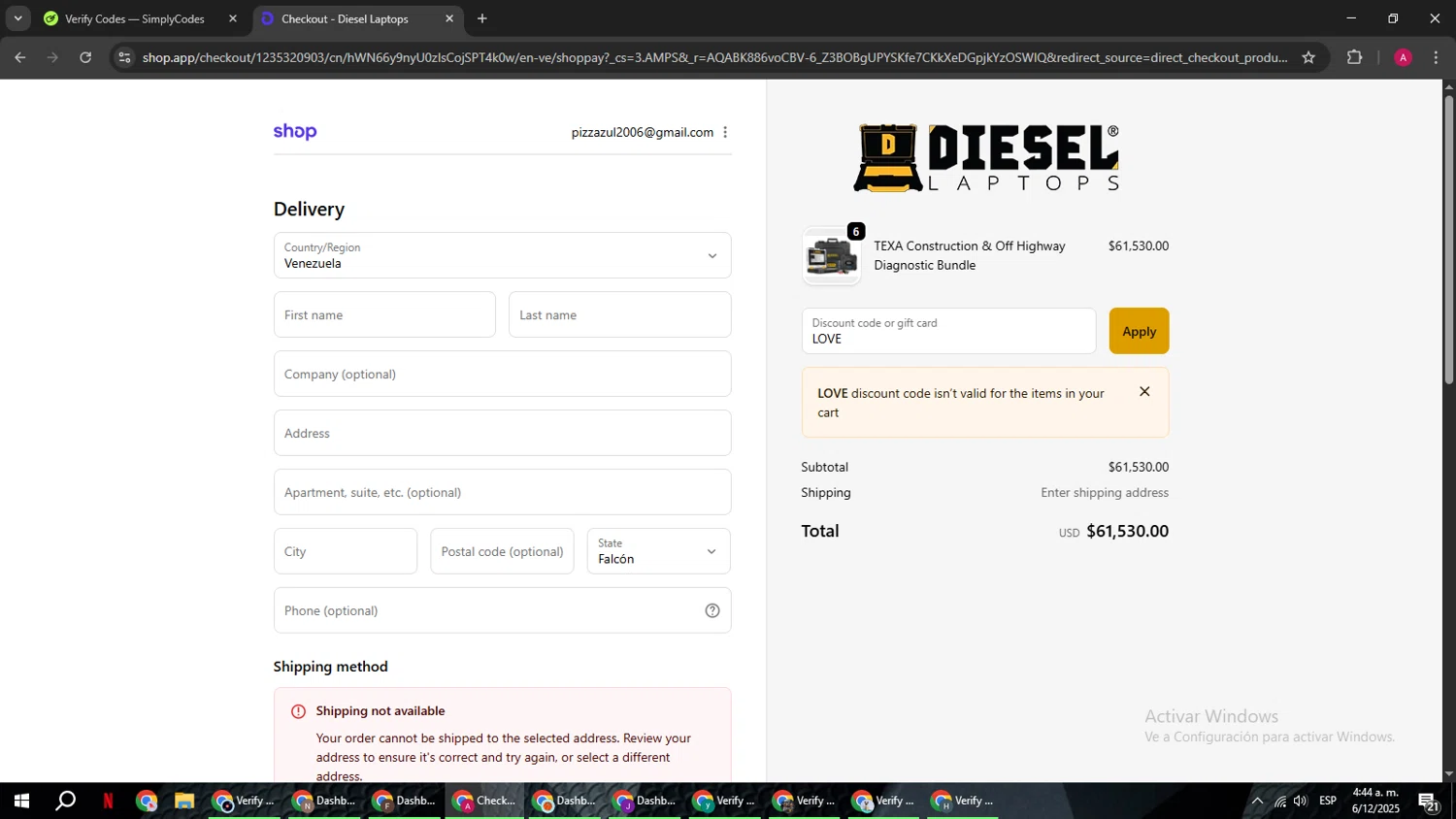Reload the checkout page
This screenshot has height=819, width=1456.
pyautogui.click(x=85, y=57)
